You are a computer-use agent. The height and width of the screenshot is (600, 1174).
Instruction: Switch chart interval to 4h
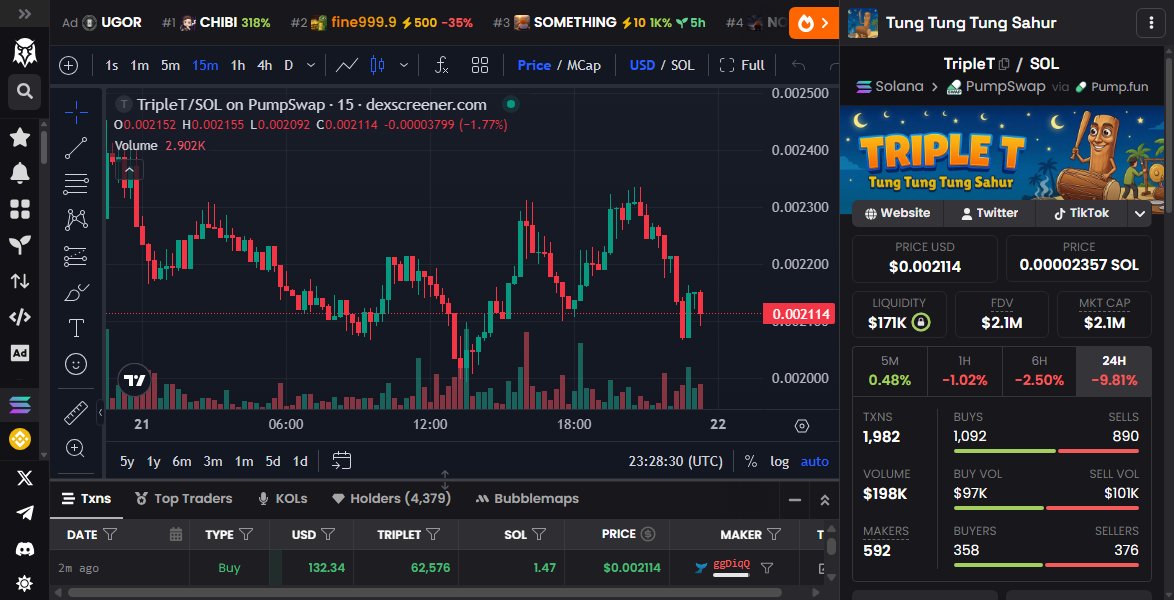point(264,66)
